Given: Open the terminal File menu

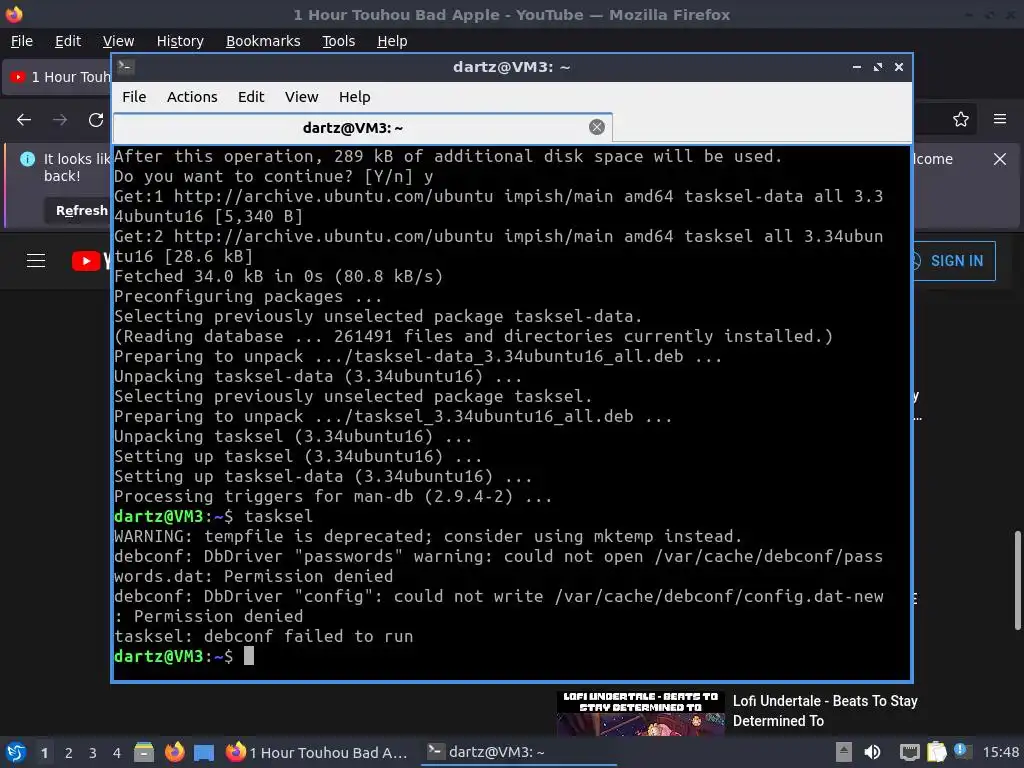Looking at the screenshot, I should coord(134,97).
